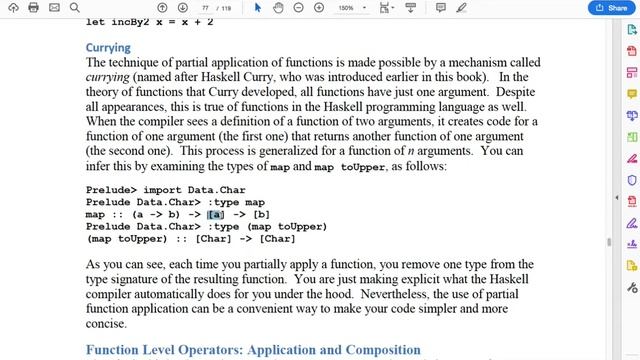Click the '(map toUpper) :: [Char] -> [Char]' line

click(x=191, y=239)
